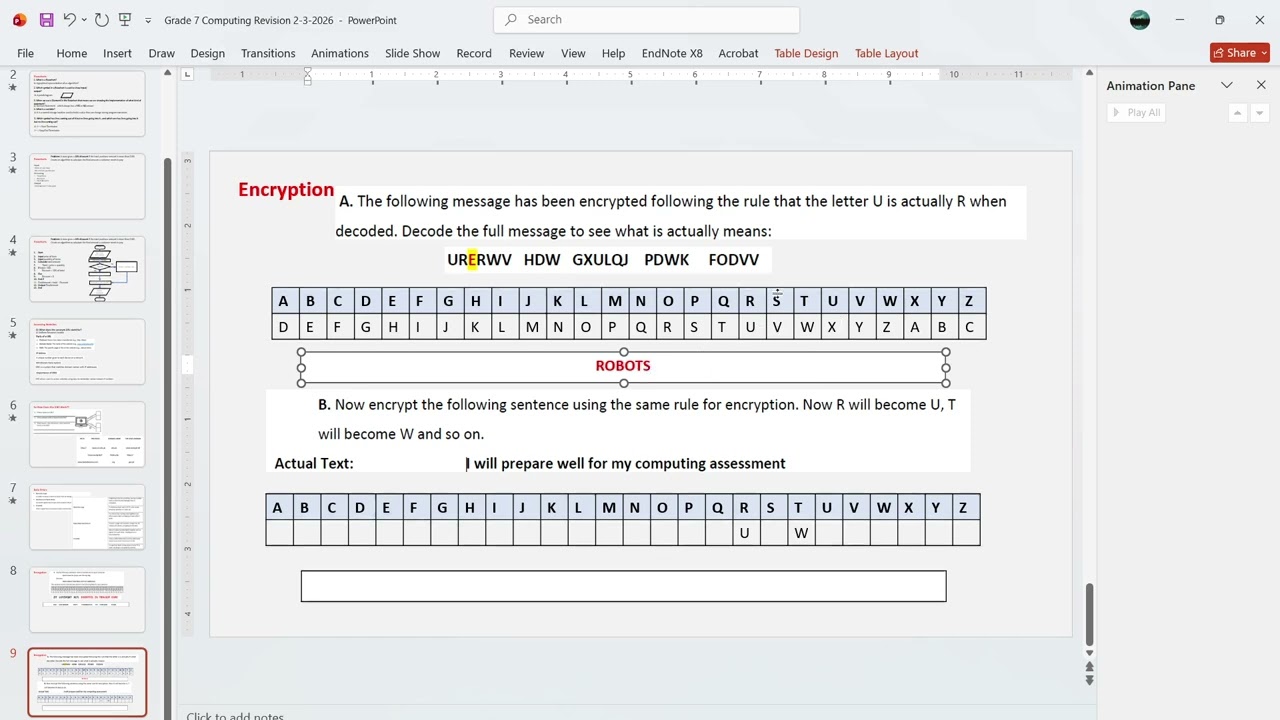Open the Slide Show tab
1280x720 pixels.
coord(412,53)
